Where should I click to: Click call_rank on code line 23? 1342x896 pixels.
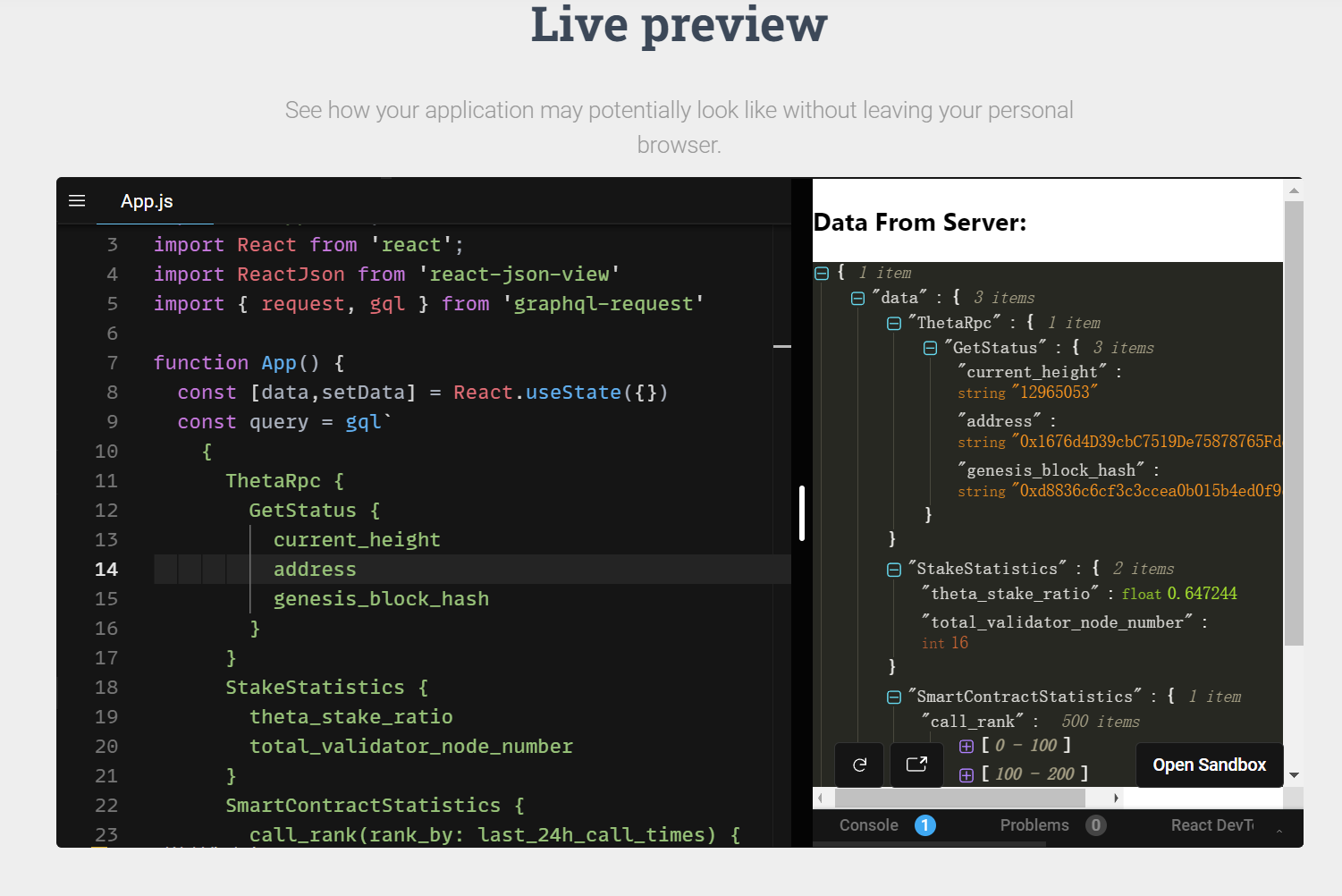click(303, 835)
